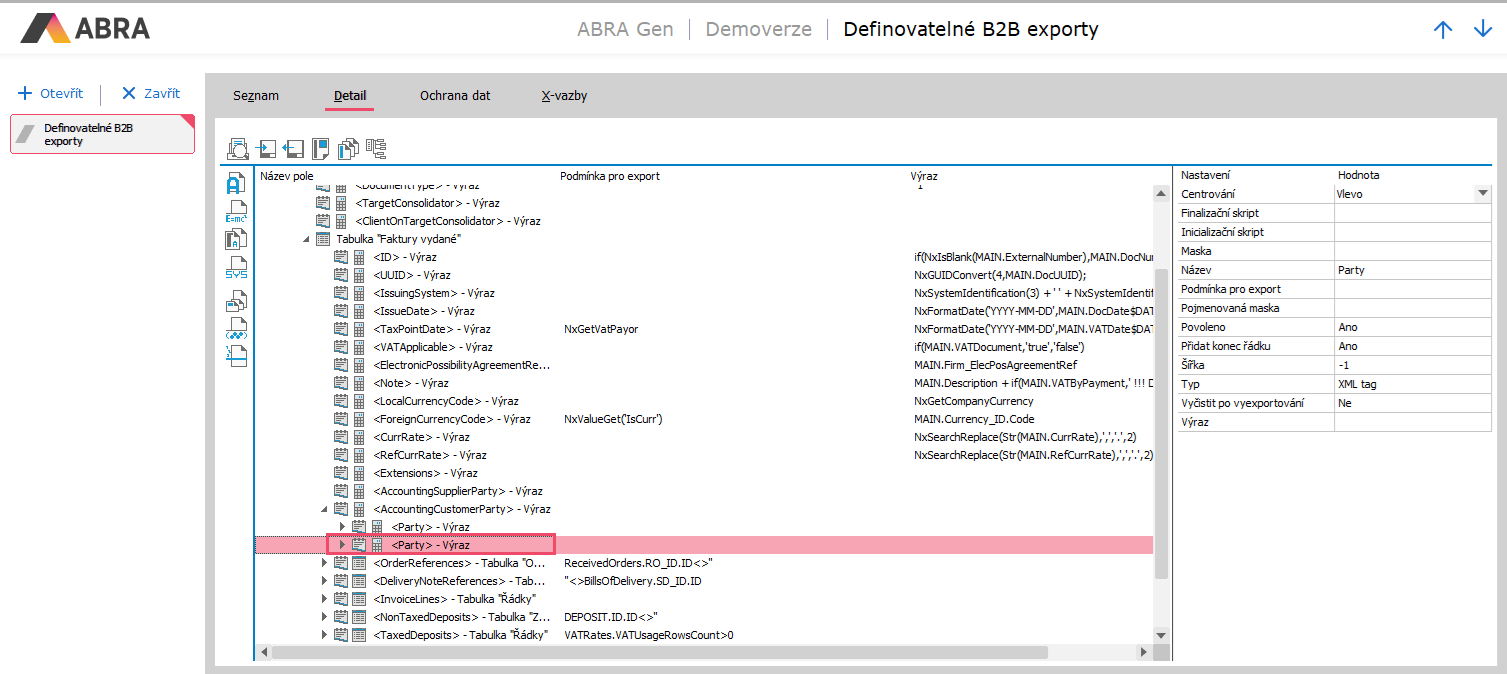This screenshot has width=1507, height=674.
Task: Click the notepad icon of the <CurrRate> row
Action: [341, 437]
